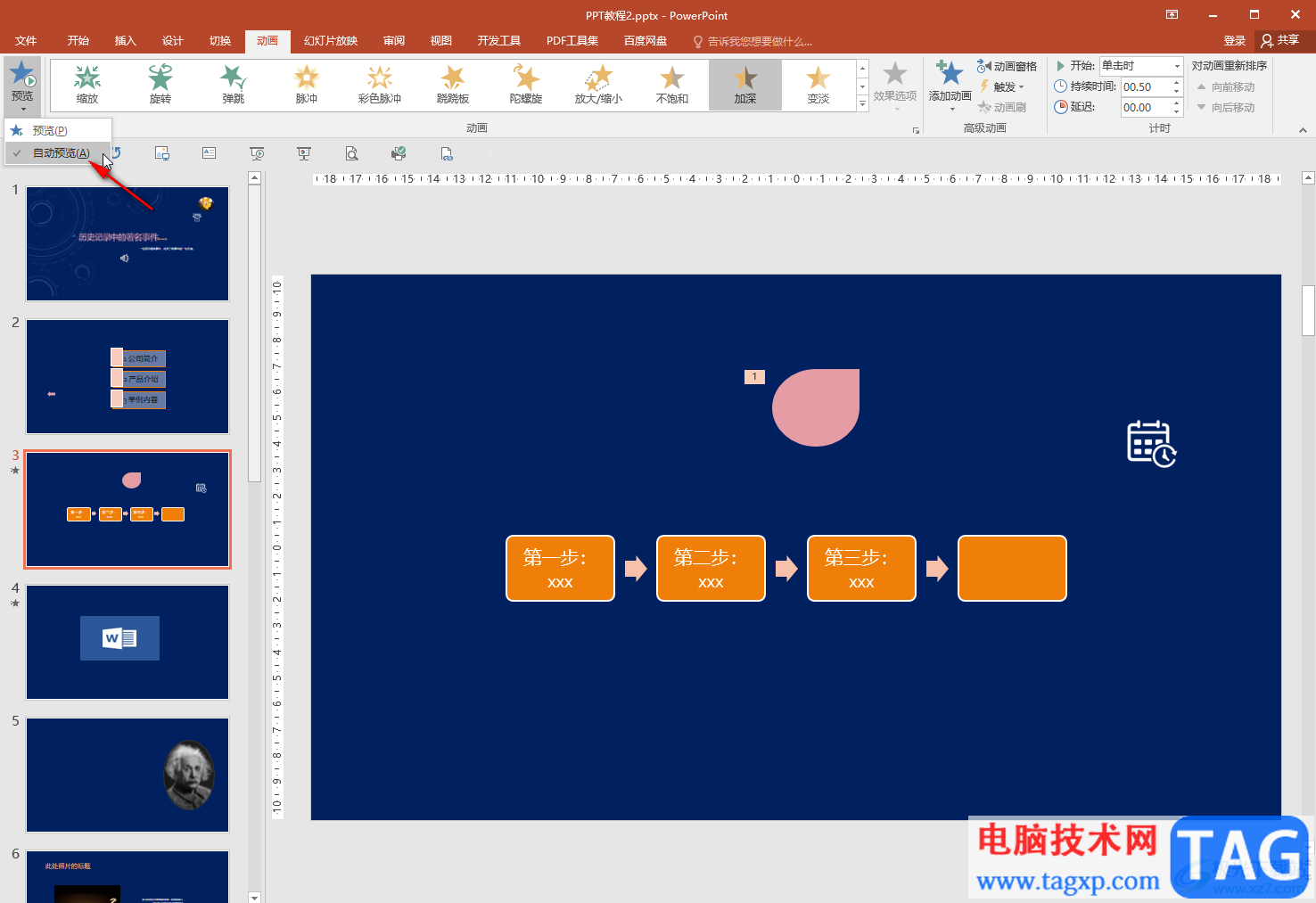Apply the 弹跳 animation effect
1316x903 pixels.
pyautogui.click(x=234, y=85)
